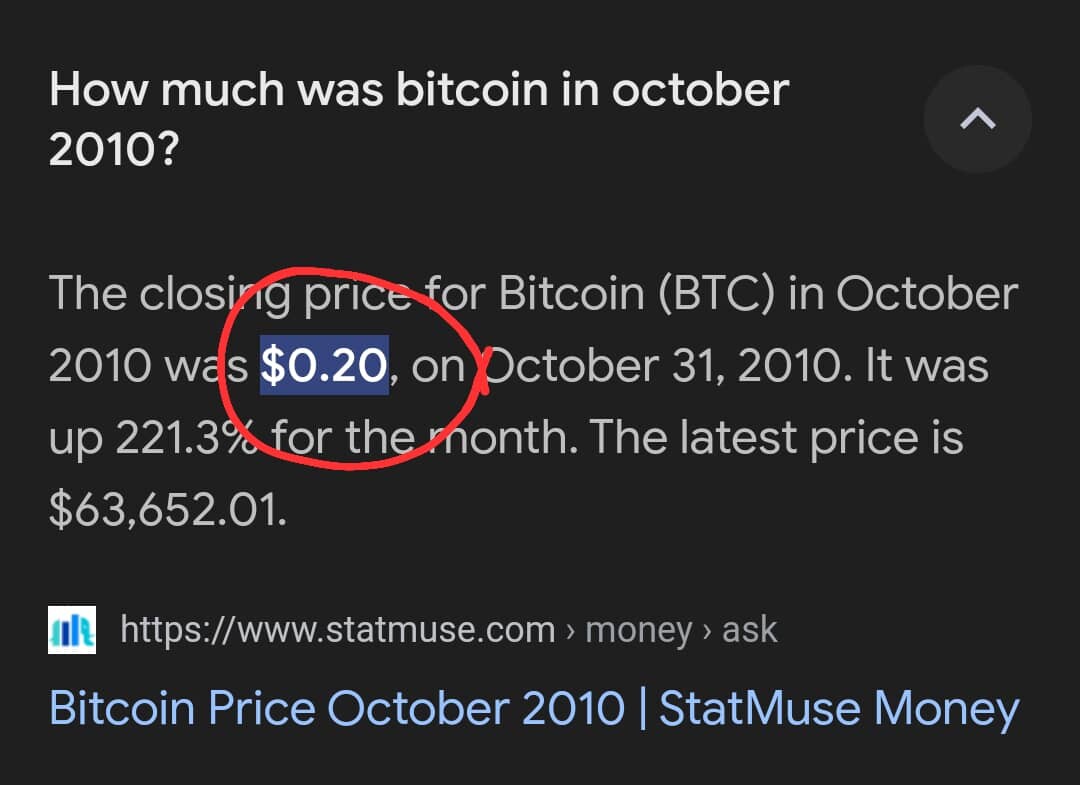Click the statmuse.com URL text
The image size is (1080, 785).
pos(338,629)
